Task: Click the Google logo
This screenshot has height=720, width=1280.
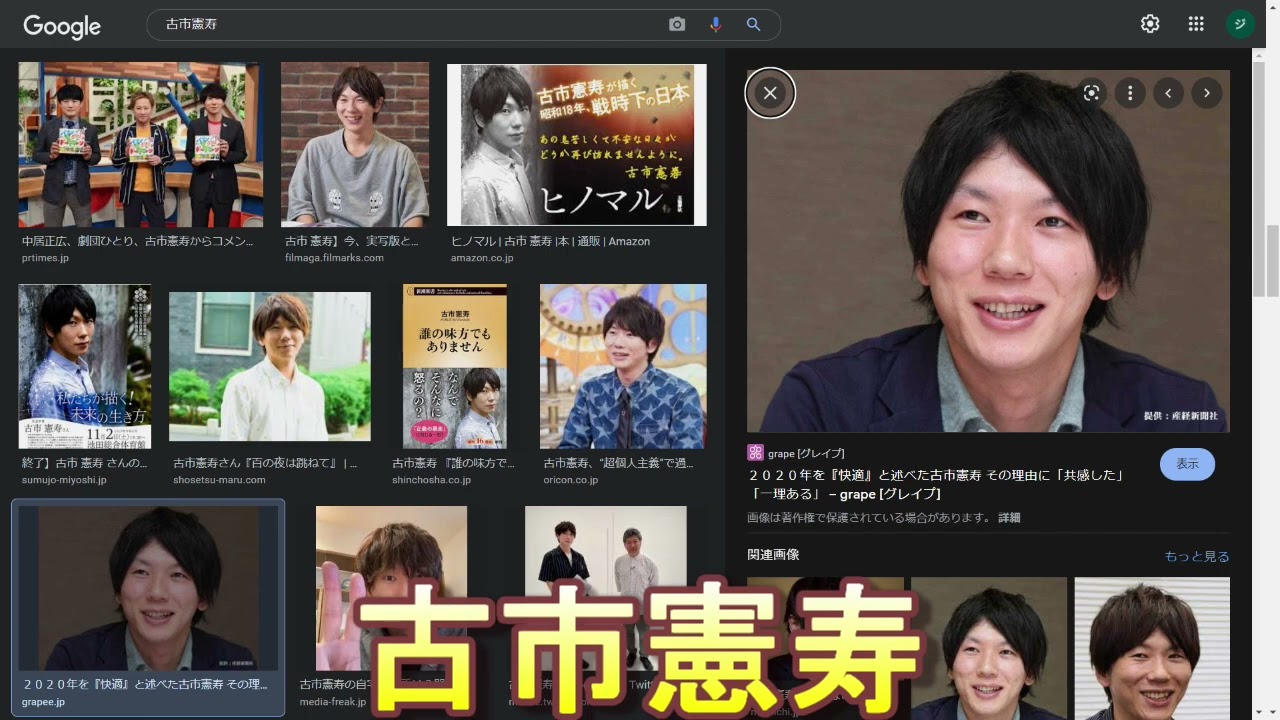Action: click(62, 26)
